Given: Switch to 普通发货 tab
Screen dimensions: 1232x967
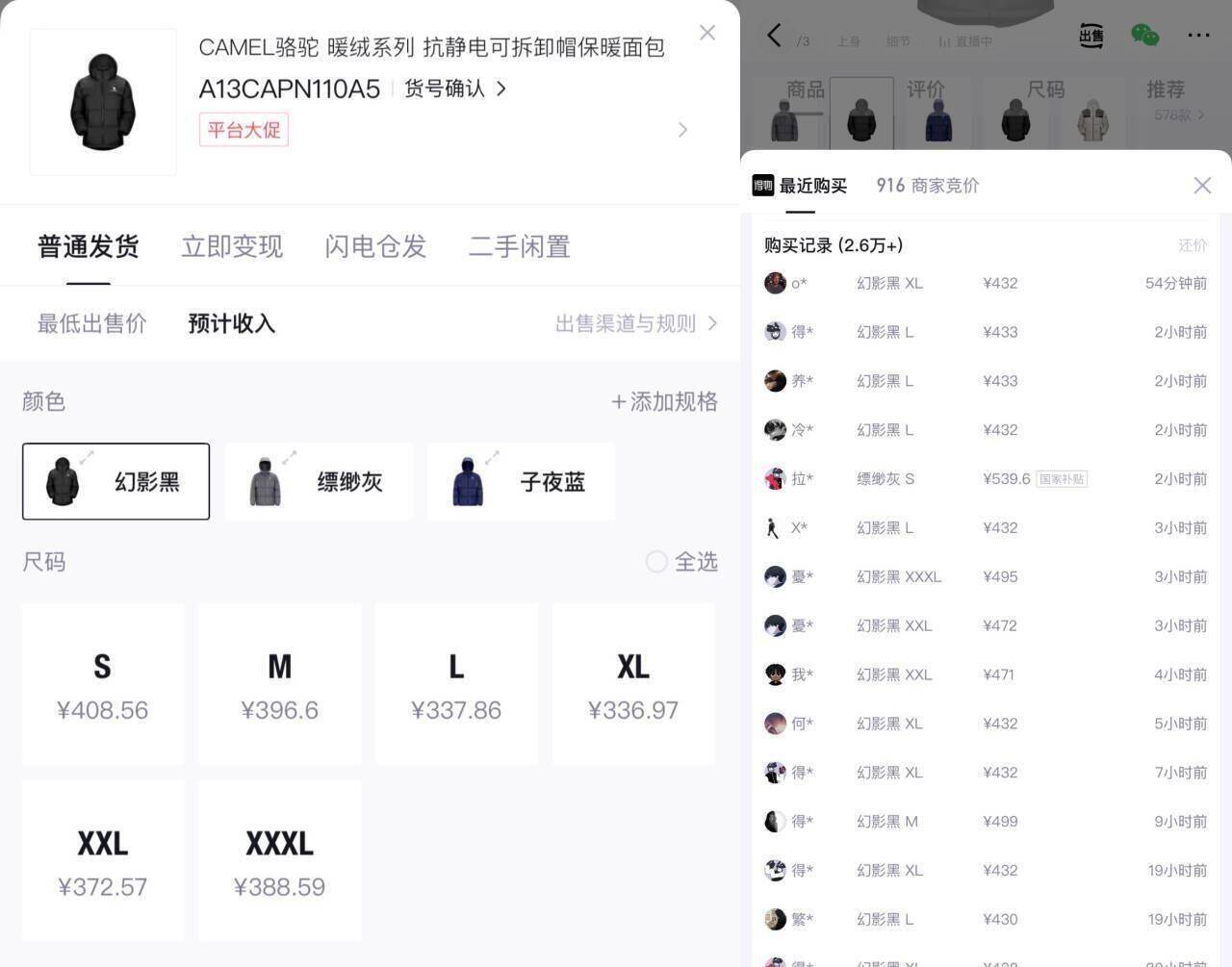Looking at the screenshot, I should (89, 247).
